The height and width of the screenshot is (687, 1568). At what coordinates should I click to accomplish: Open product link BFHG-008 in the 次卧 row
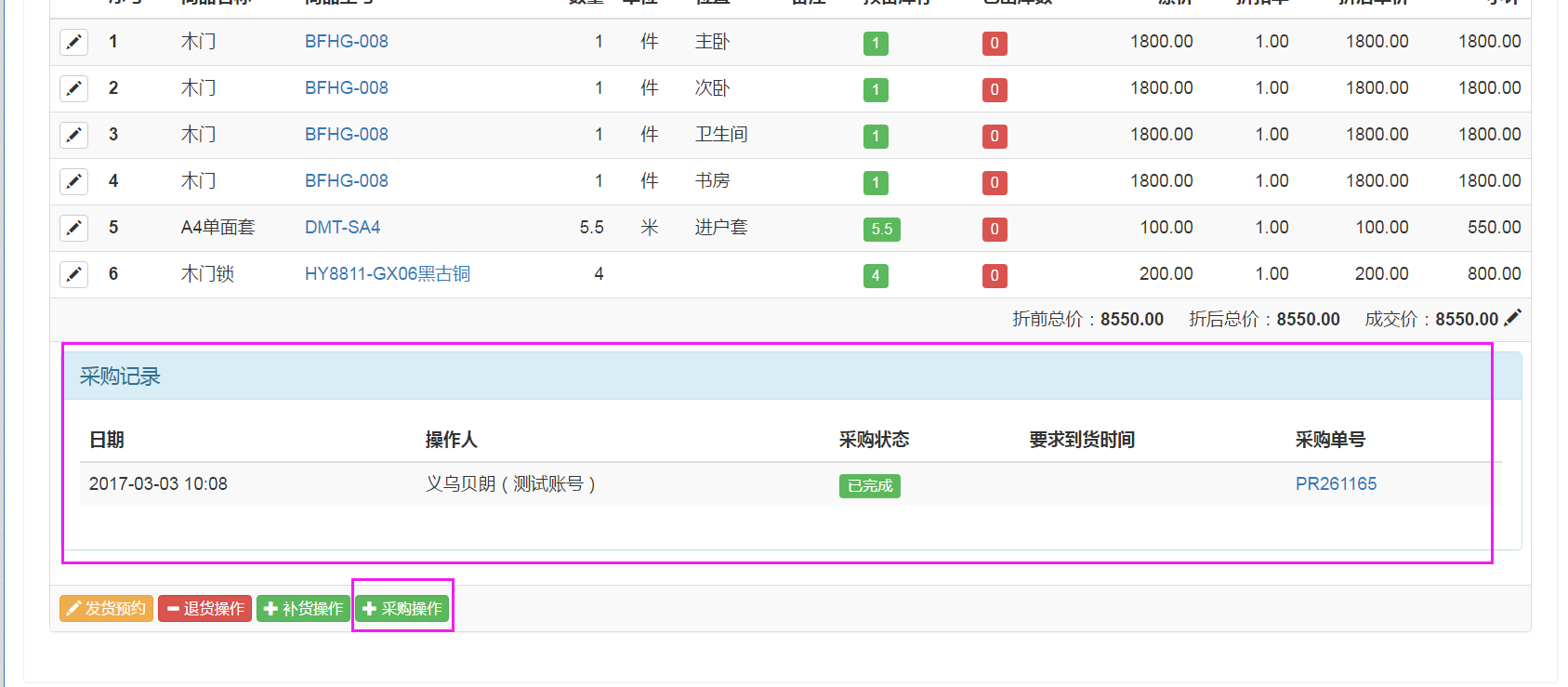click(x=347, y=87)
